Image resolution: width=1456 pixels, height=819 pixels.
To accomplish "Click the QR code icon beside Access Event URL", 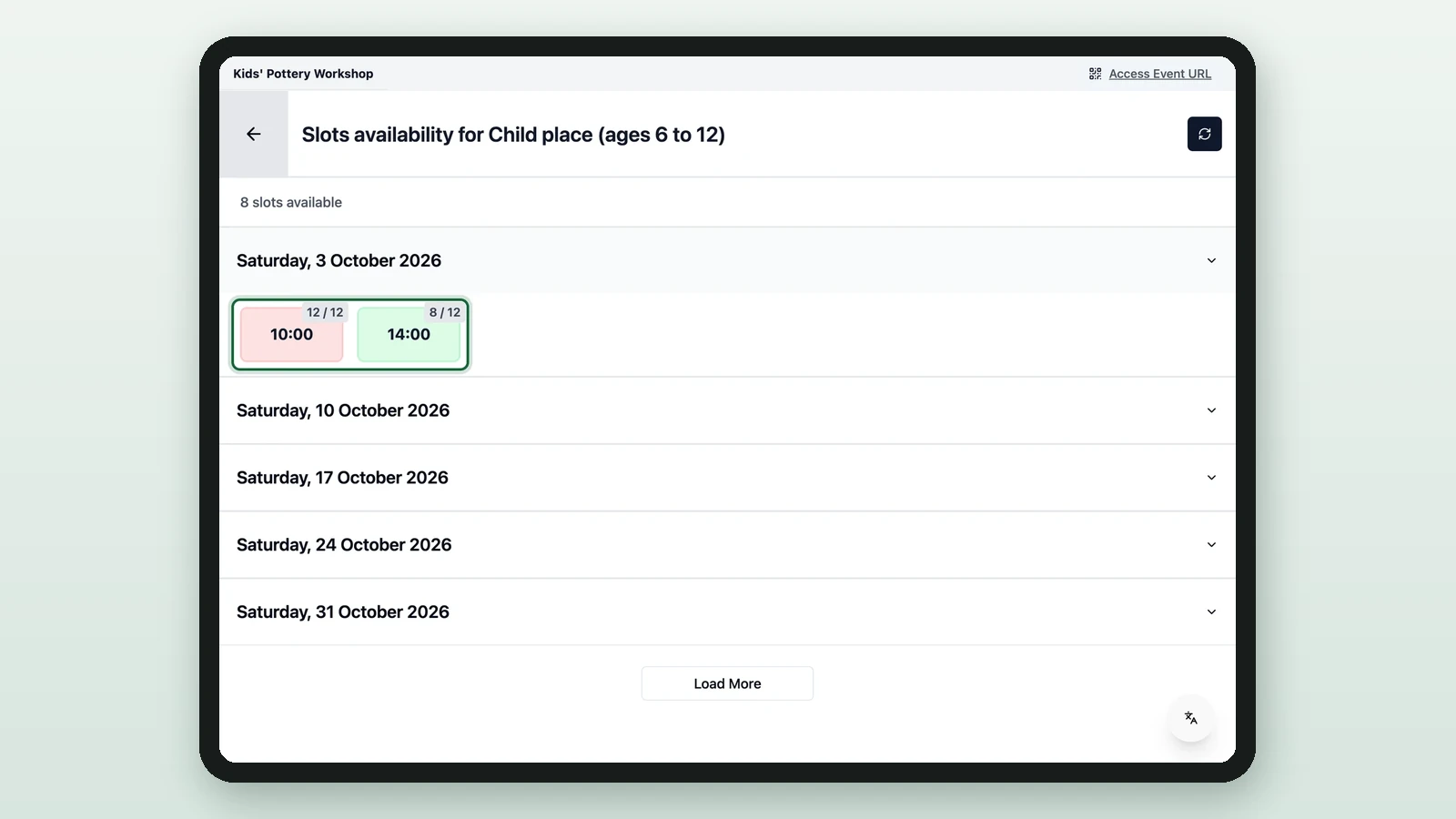I will click(x=1095, y=74).
